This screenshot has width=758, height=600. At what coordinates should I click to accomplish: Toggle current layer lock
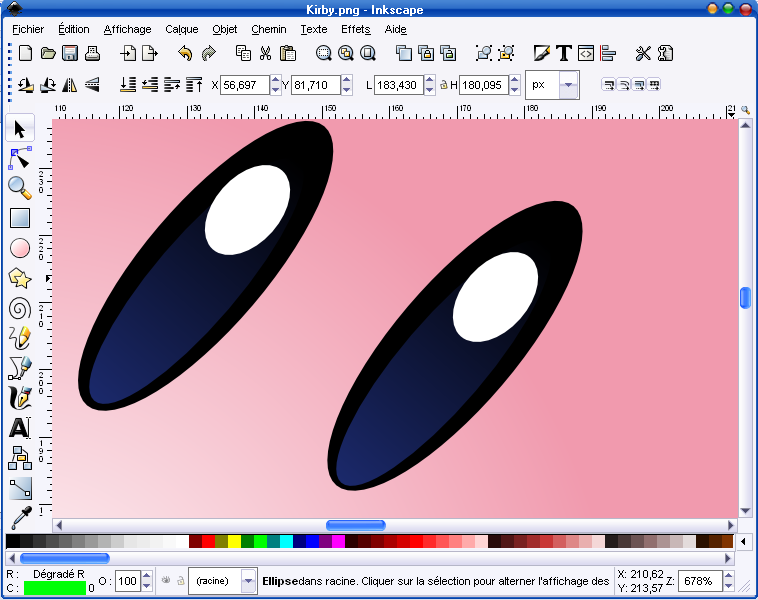click(x=181, y=580)
